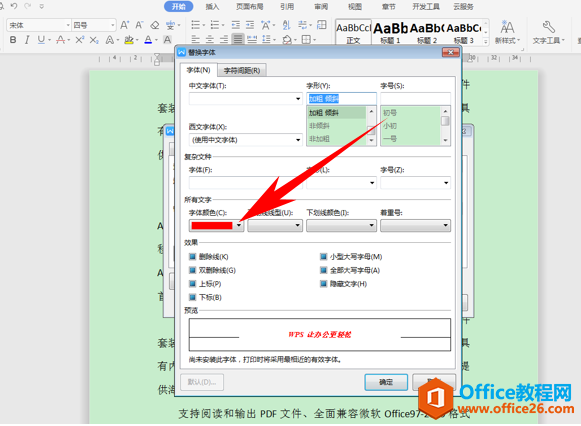Viewport: 581px width, 426px height.
Task: Open the ribbon font name dropdown 宋体
Action: click(x=68, y=25)
